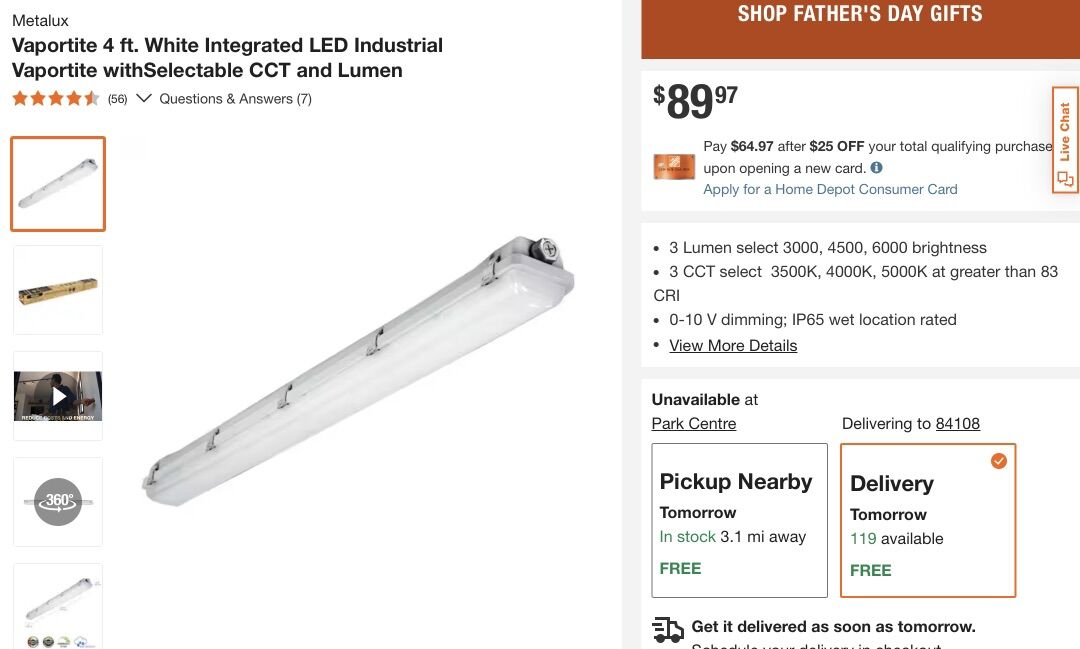Viewport: 1080px width, 649px height.
Task: Expand Questions & Answers via the chevron
Action: point(144,99)
